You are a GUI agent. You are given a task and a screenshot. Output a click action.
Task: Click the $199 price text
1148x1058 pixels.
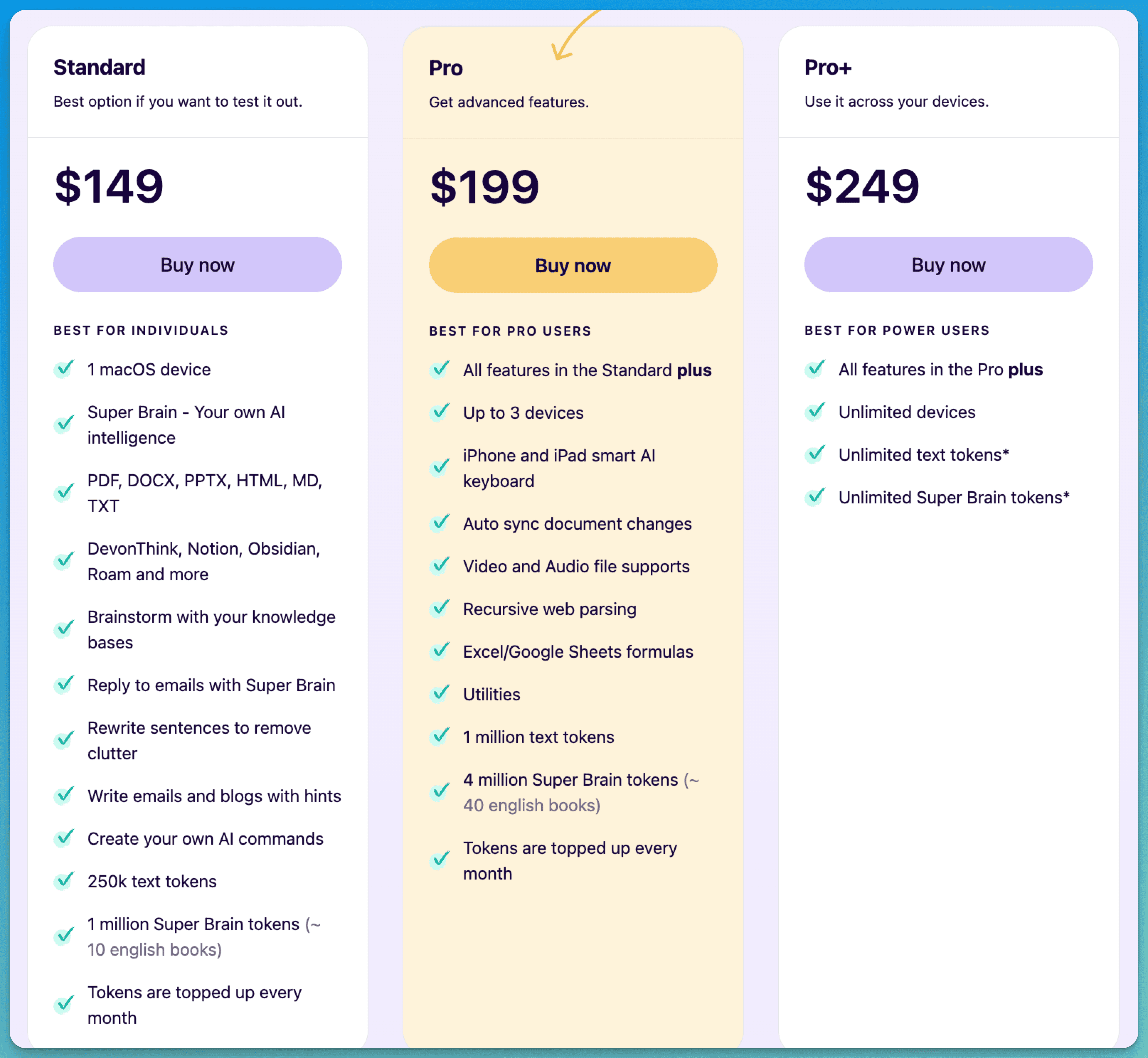(484, 186)
